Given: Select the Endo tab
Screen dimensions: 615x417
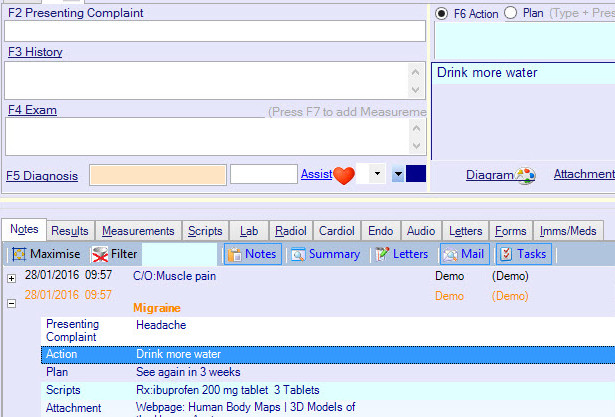Looking at the screenshot, I should (380, 231).
